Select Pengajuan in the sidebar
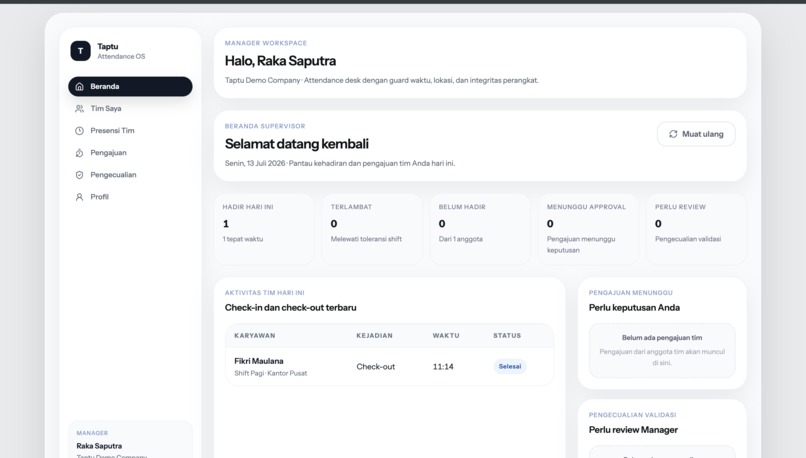The height and width of the screenshot is (458, 806). 130,153
